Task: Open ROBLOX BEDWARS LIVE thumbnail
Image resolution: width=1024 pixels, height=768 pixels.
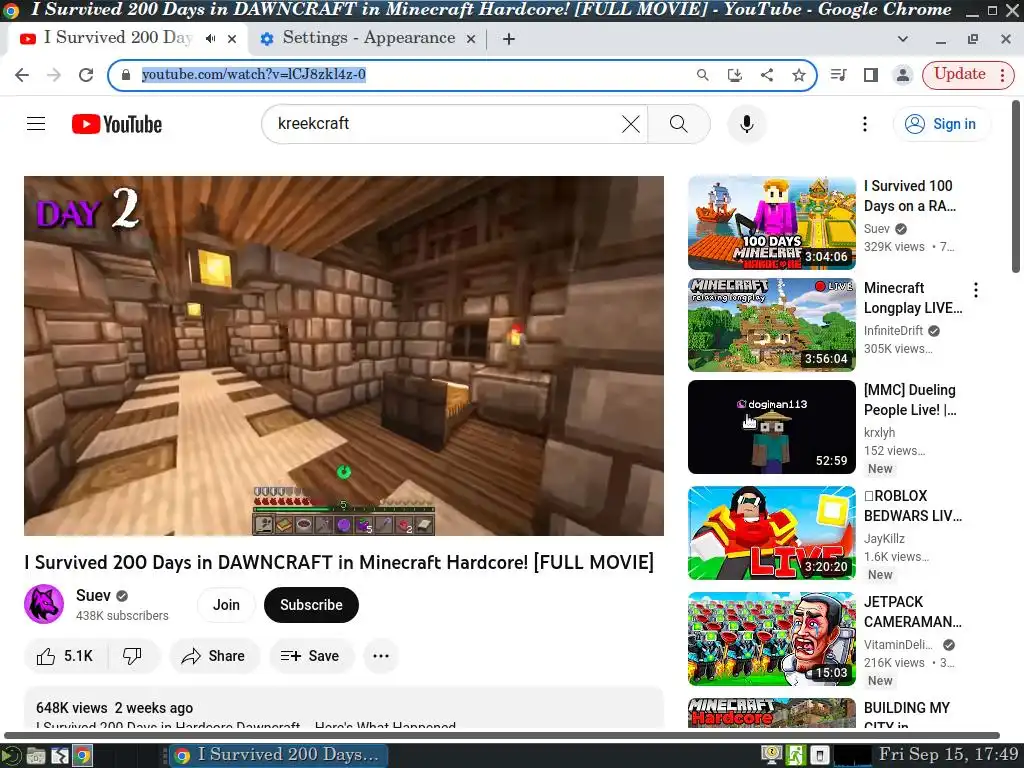Action: (x=772, y=533)
